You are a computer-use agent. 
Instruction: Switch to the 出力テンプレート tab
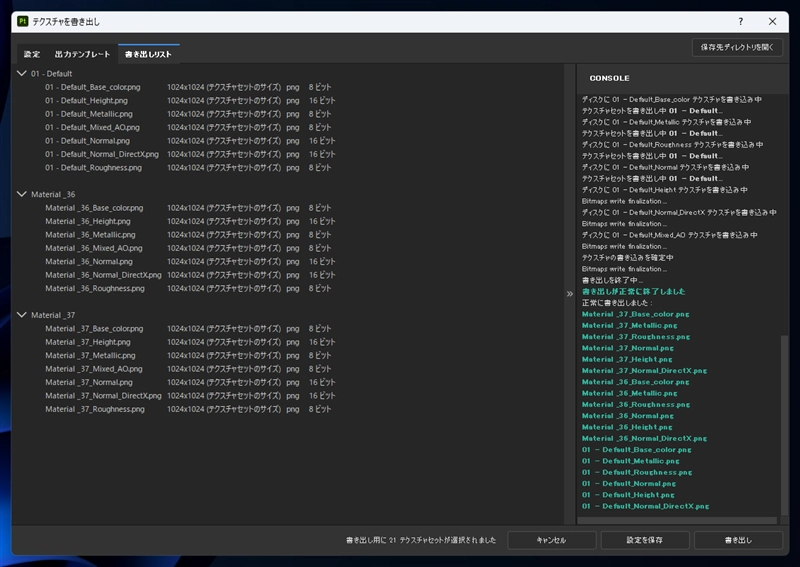(x=82, y=54)
